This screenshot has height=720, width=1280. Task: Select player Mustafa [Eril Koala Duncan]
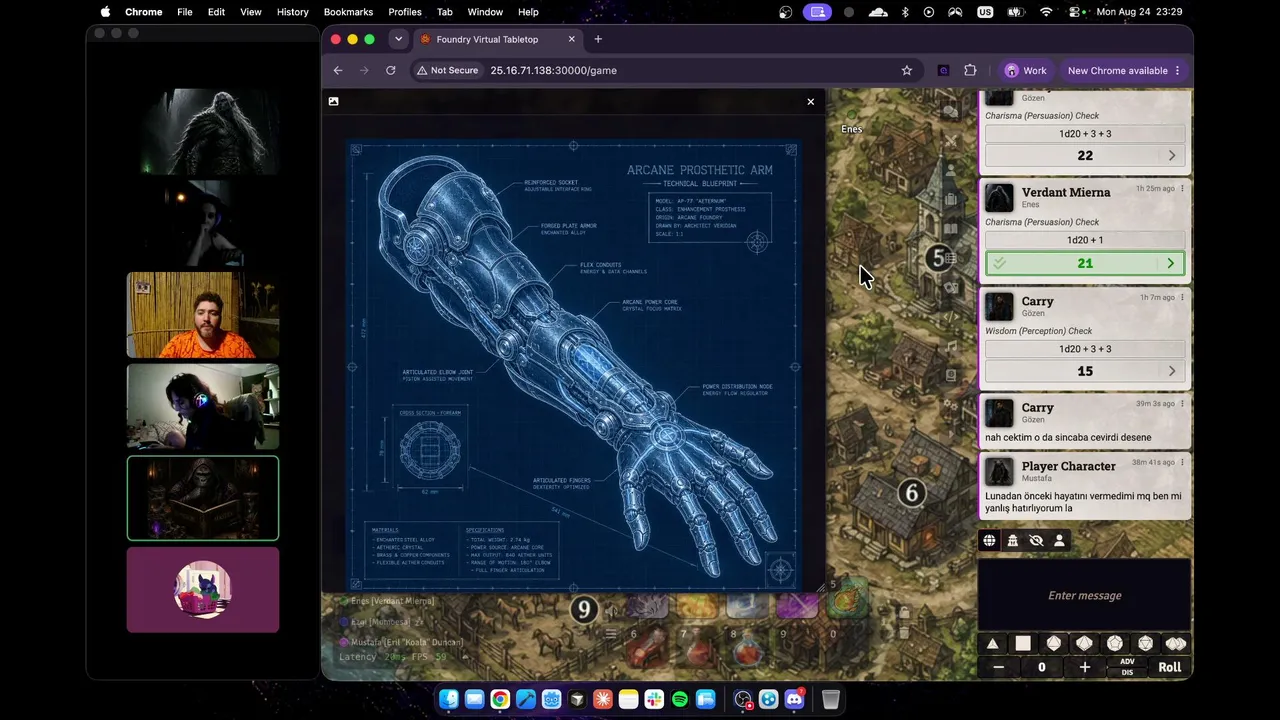coord(401,642)
